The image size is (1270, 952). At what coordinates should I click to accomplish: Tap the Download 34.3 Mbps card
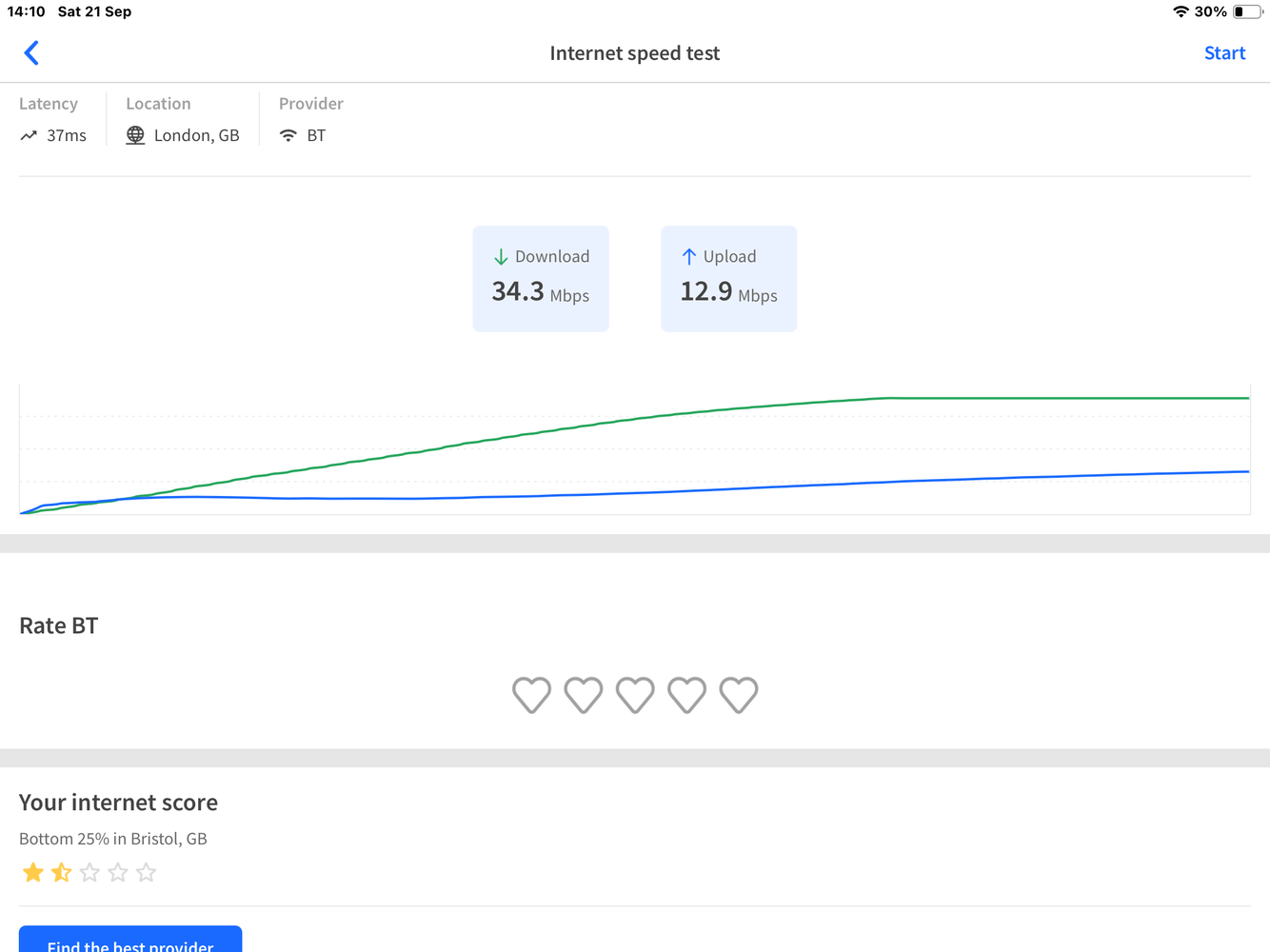point(541,279)
